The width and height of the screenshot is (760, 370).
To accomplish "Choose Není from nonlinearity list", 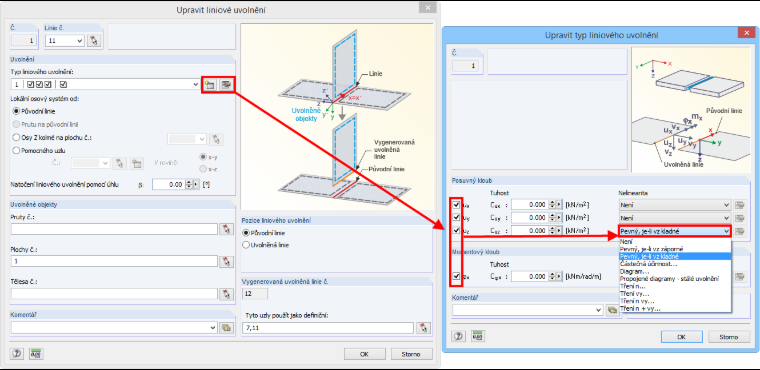I will point(675,241).
